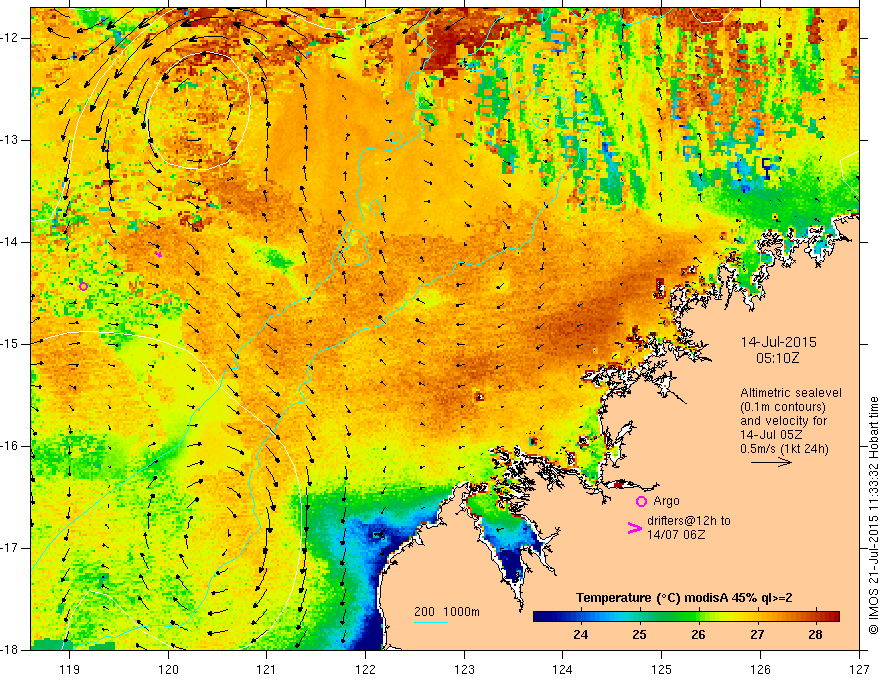This screenshot has height=680, width=880.
Task: Click the '119' longitude axis label
Action: (70, 669)
